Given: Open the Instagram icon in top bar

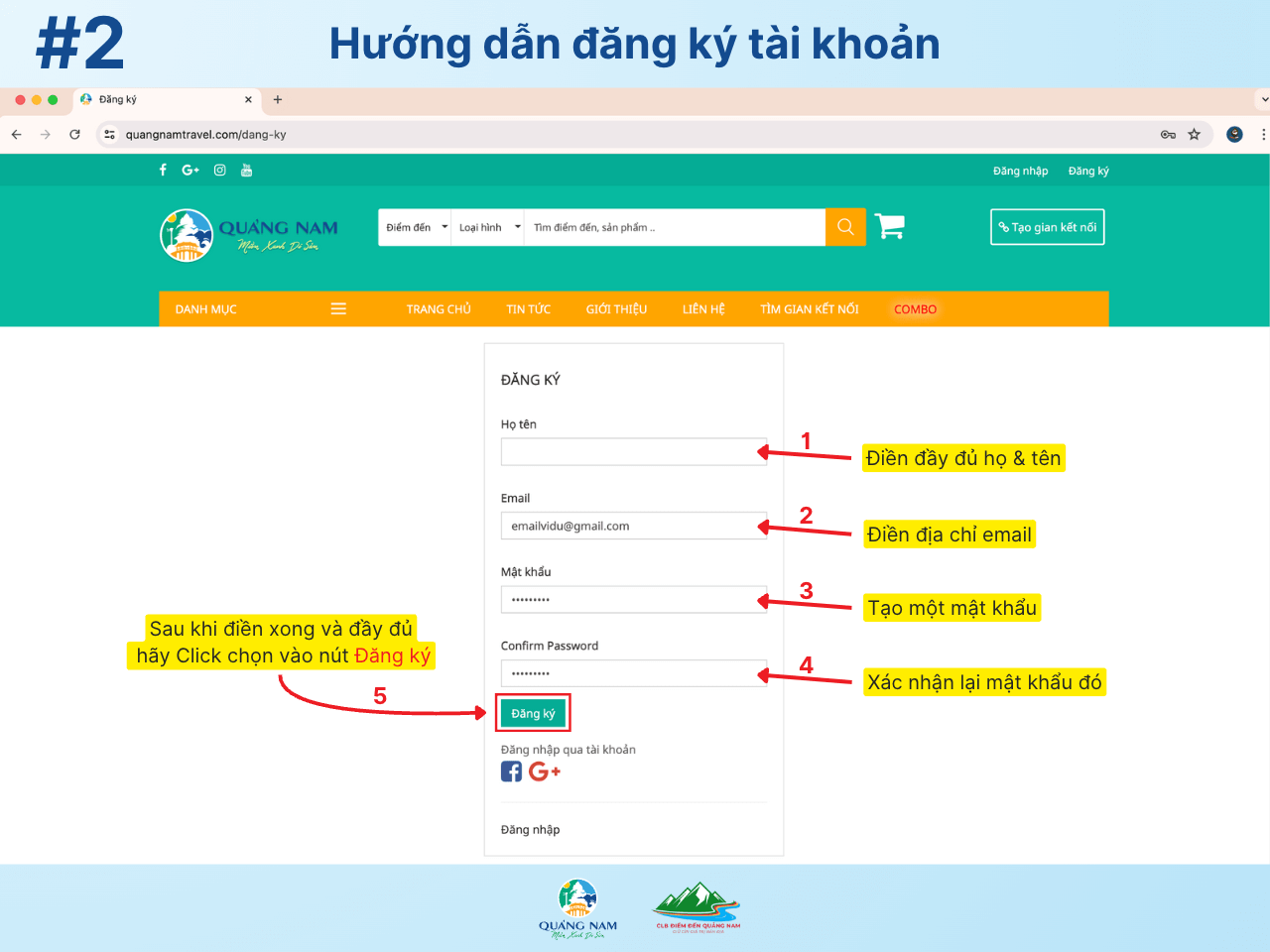Looking at the screenshot, I should (x=219, y=170).
